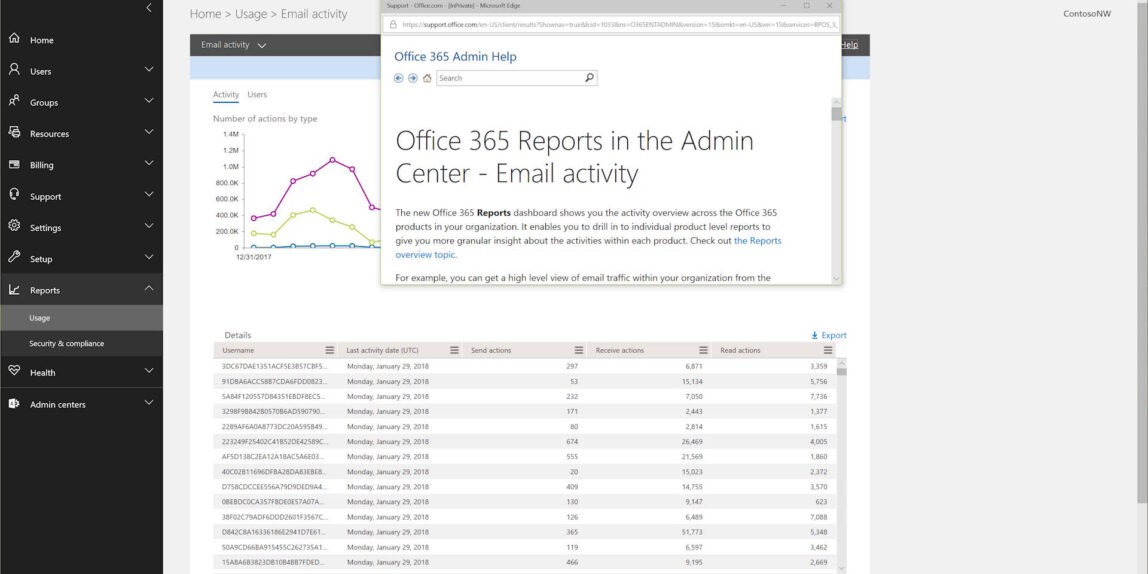Open Send actions column menu icon
This screenshot has width=1148, height=574.
tap(578, 350)
